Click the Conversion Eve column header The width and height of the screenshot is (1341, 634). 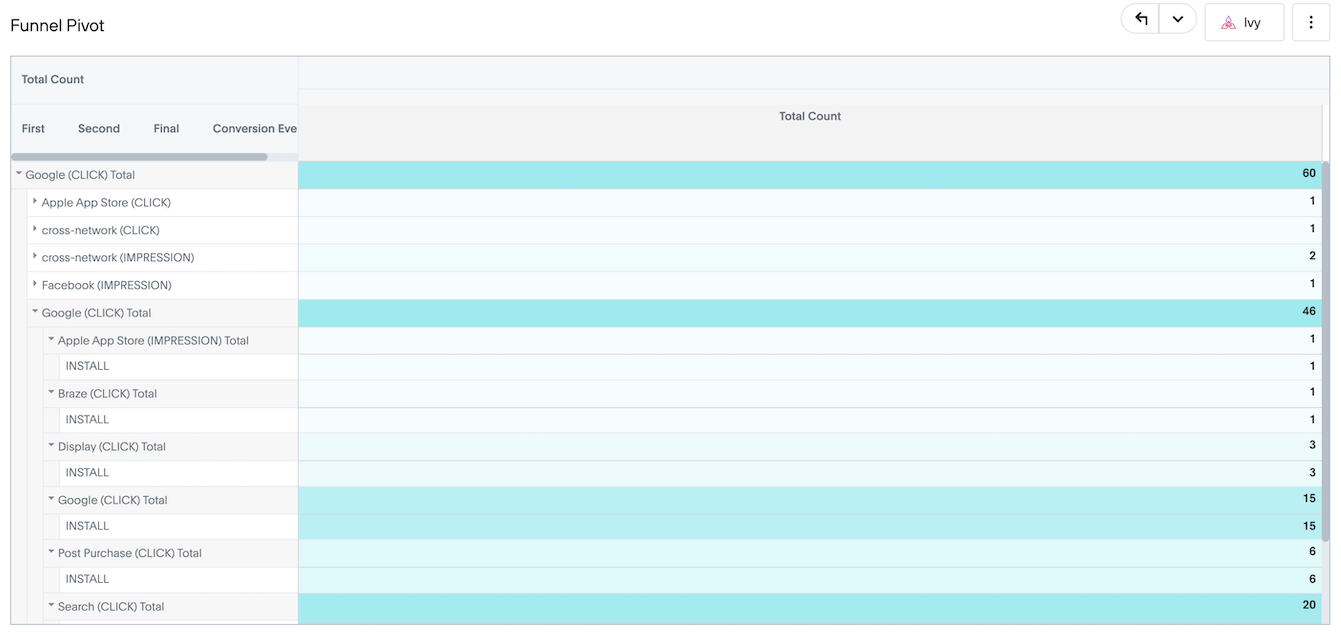[x=255, y=129]
